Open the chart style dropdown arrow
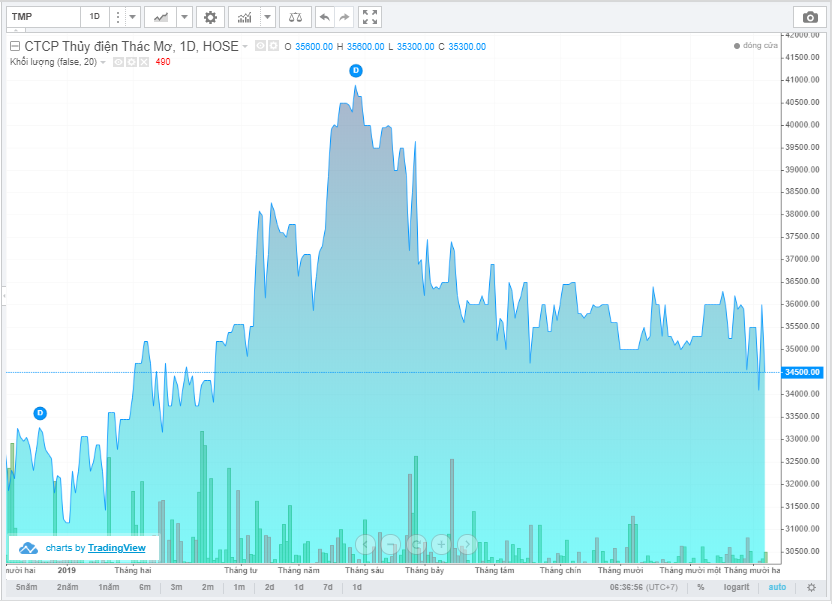The height and width of the screenshot is (604, 832). point(185,17)
